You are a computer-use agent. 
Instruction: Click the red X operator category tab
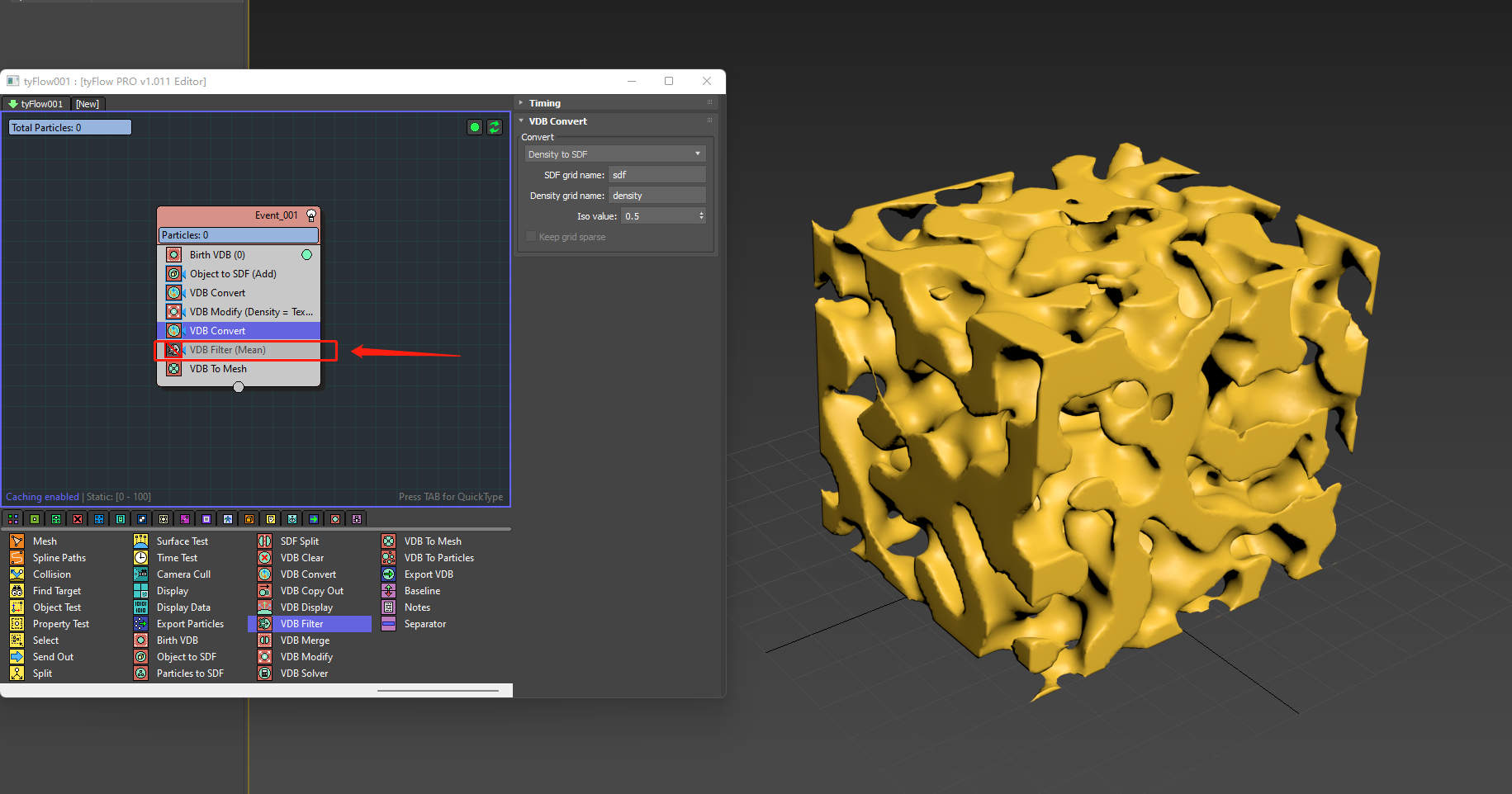coord(78,519)
